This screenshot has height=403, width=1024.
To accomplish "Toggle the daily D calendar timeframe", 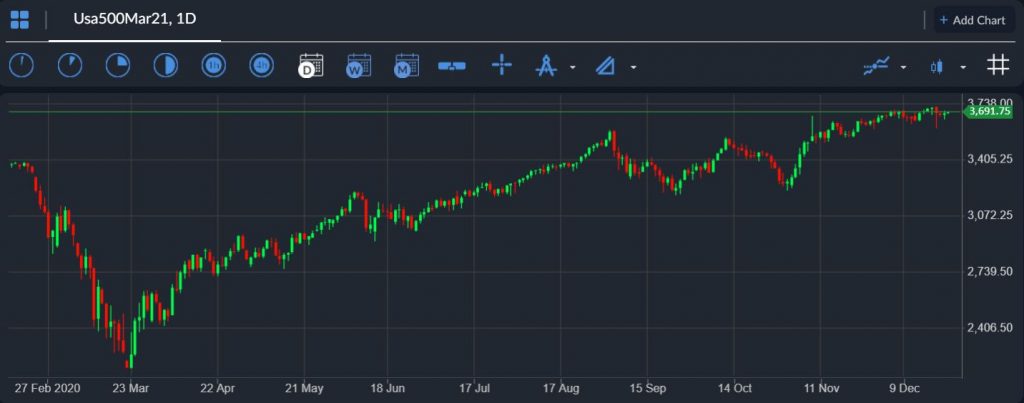I will (310, 66).
